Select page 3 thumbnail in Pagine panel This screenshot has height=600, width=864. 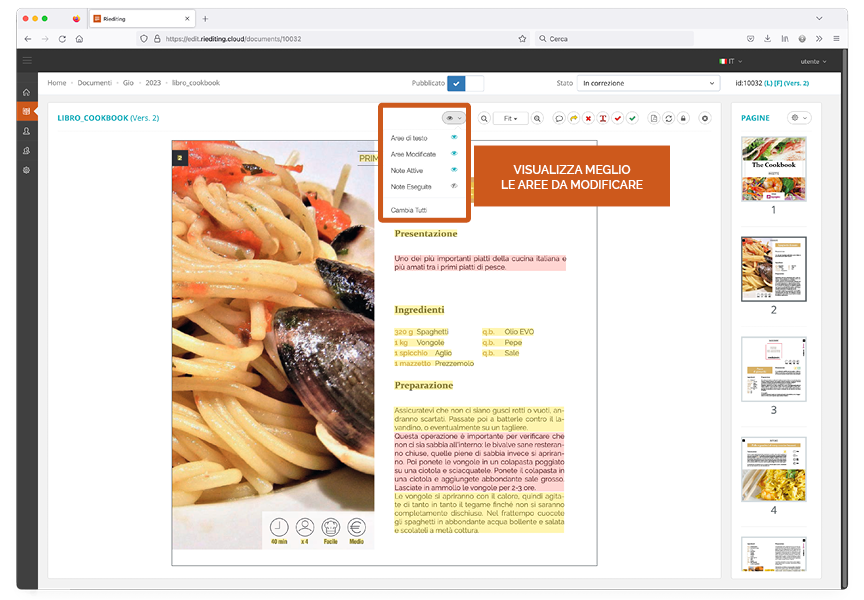point(773,369)
